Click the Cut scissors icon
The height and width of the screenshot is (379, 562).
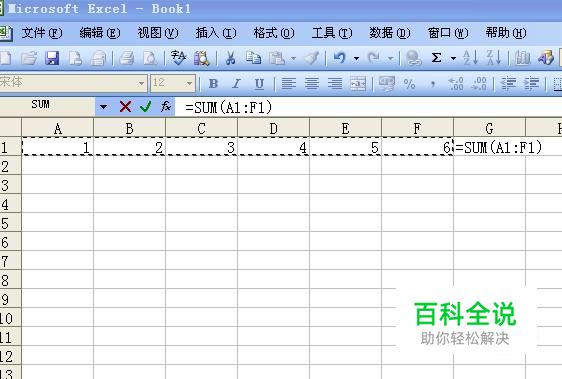230,58
